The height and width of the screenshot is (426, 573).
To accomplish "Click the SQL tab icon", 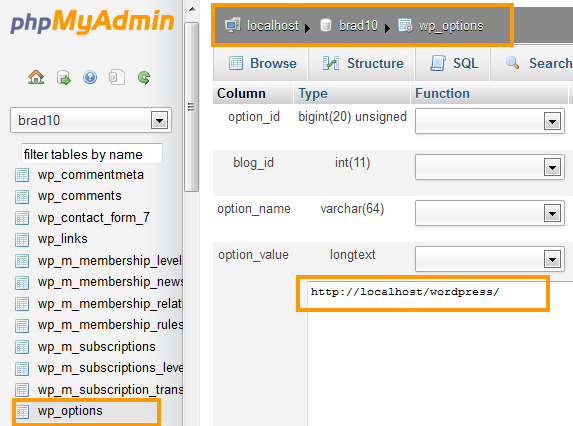I will click(x=438, y=63).
